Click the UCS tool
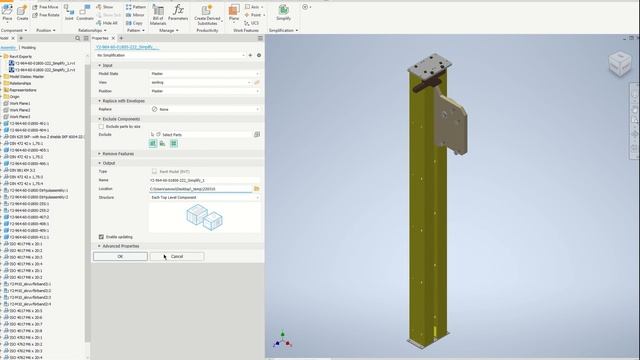This screenshot has height=360, width=640. point(251,23)
